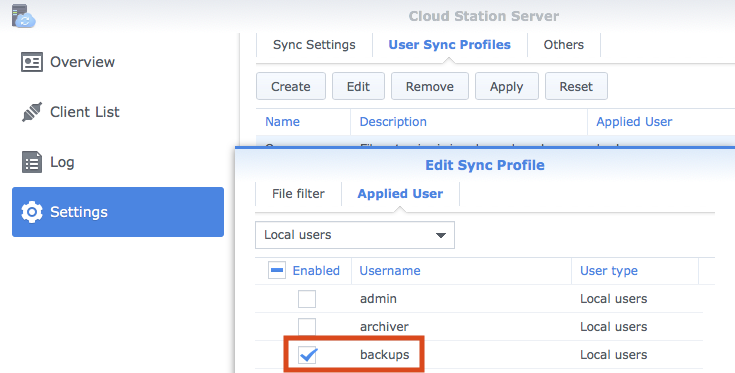Click the Edit Sync Profile dialog title
The height and width of the screenshot is (373, 735).
click(485, 165)
